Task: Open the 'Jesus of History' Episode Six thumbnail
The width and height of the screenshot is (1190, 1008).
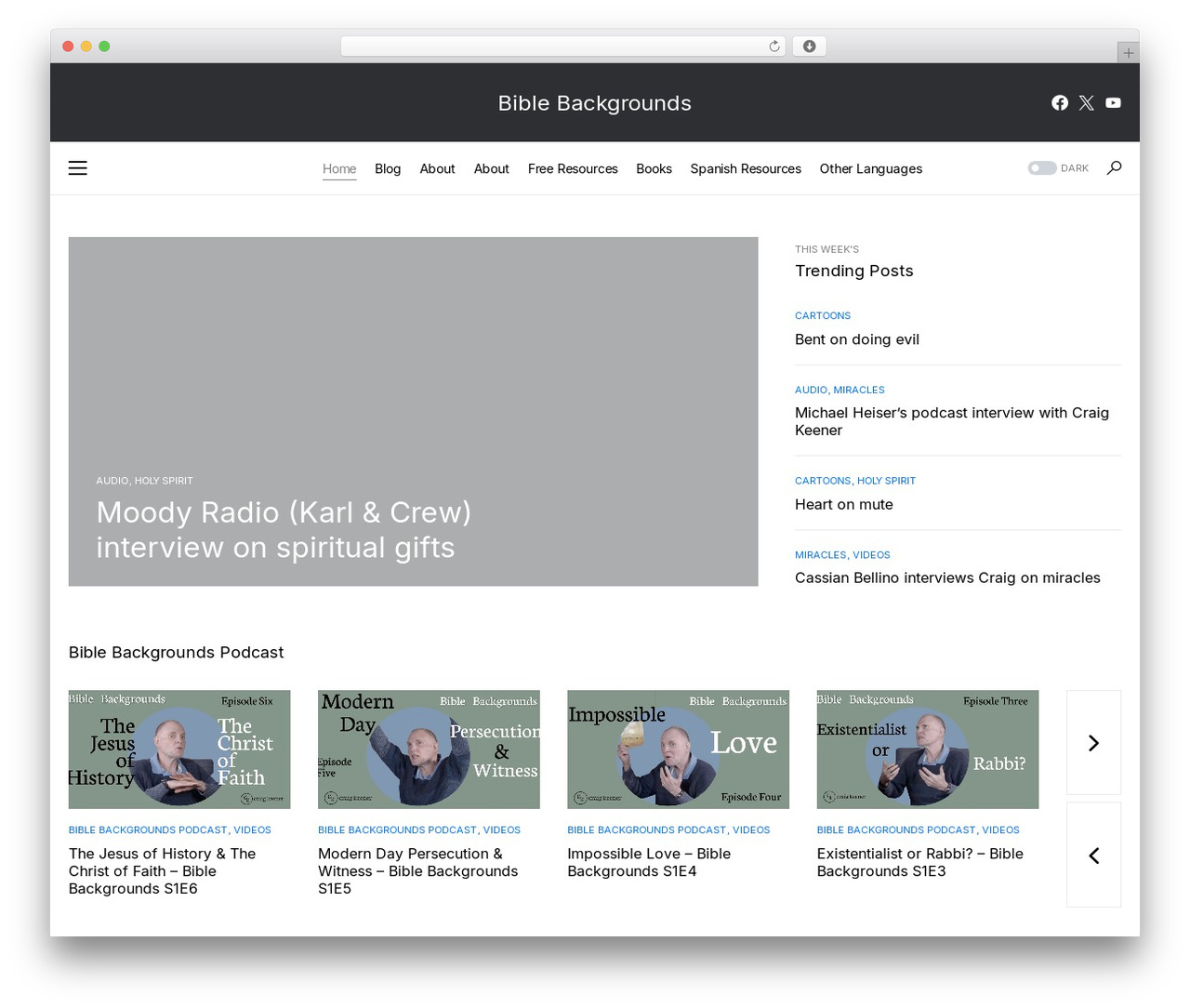Action: click(179, 749)
